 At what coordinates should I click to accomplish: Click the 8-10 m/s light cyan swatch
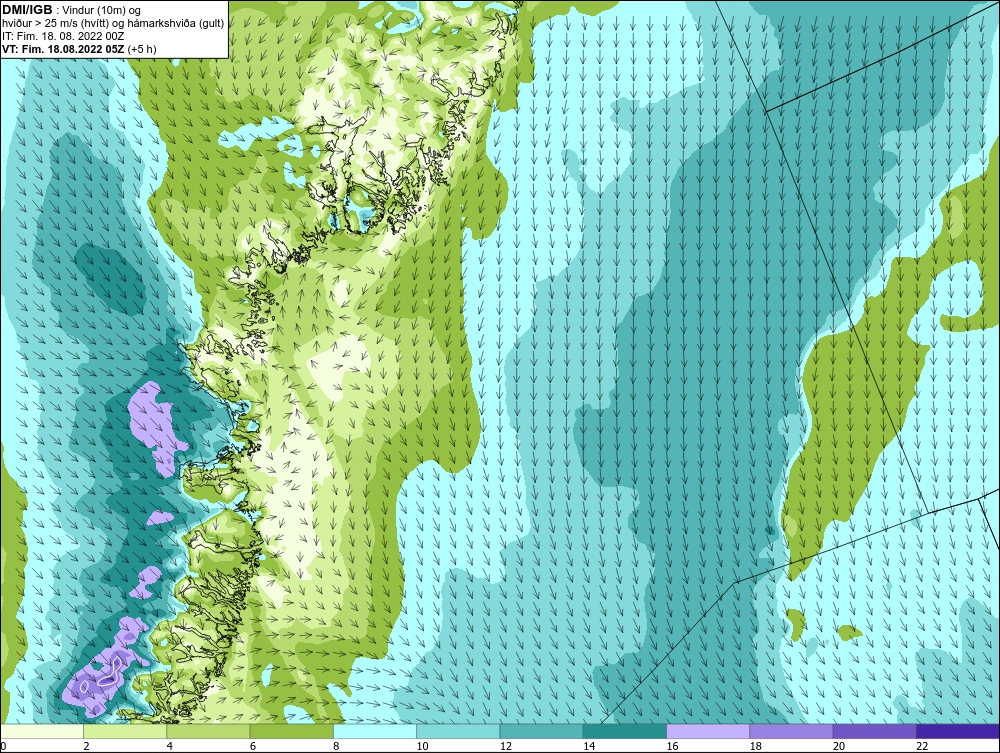pos(375,731)
